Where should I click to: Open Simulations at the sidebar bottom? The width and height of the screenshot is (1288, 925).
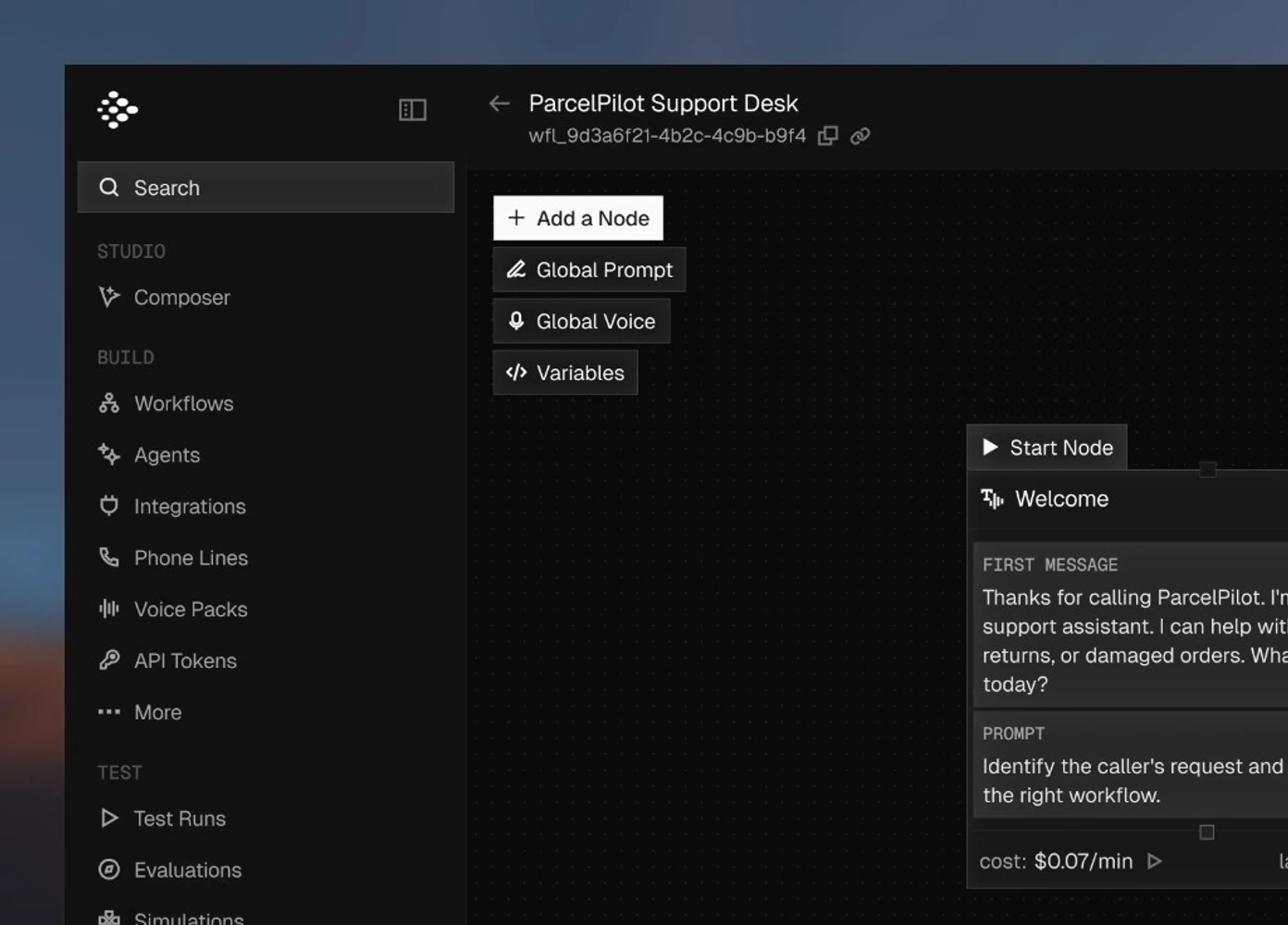click(x=170, y=918)
